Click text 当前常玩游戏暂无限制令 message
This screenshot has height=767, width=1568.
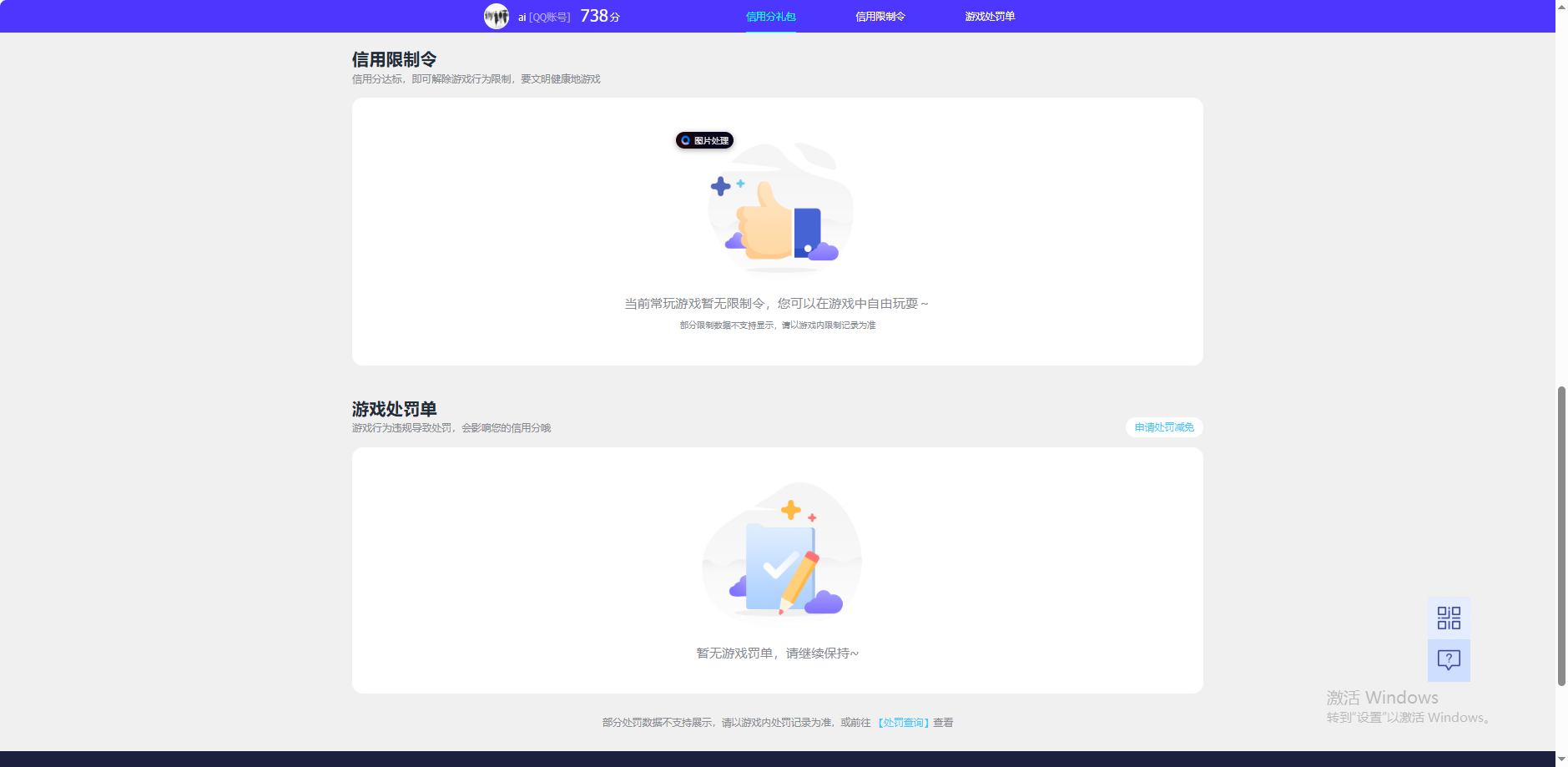pos(776,304)
